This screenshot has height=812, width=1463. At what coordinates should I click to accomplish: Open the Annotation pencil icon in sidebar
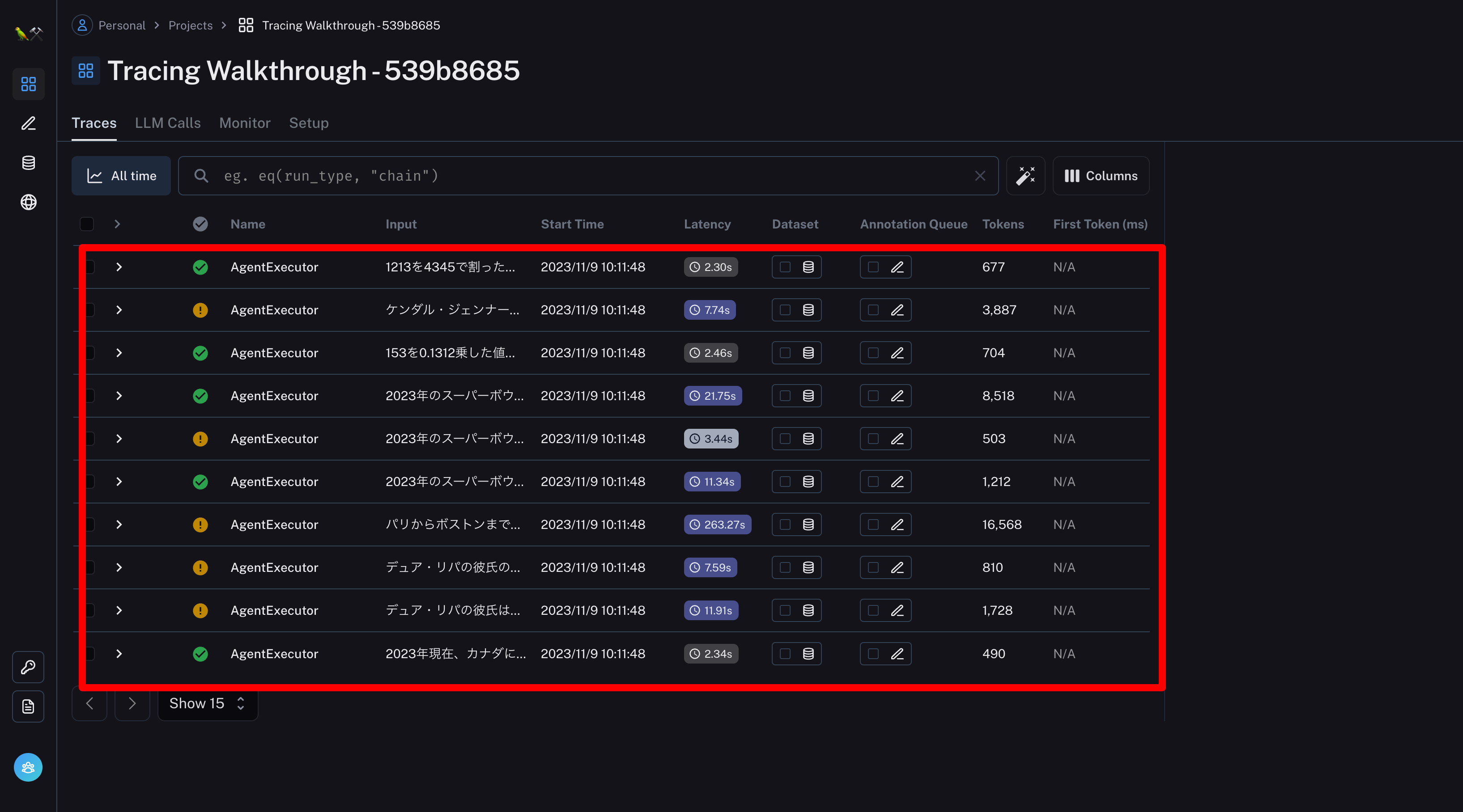[28, 123]
